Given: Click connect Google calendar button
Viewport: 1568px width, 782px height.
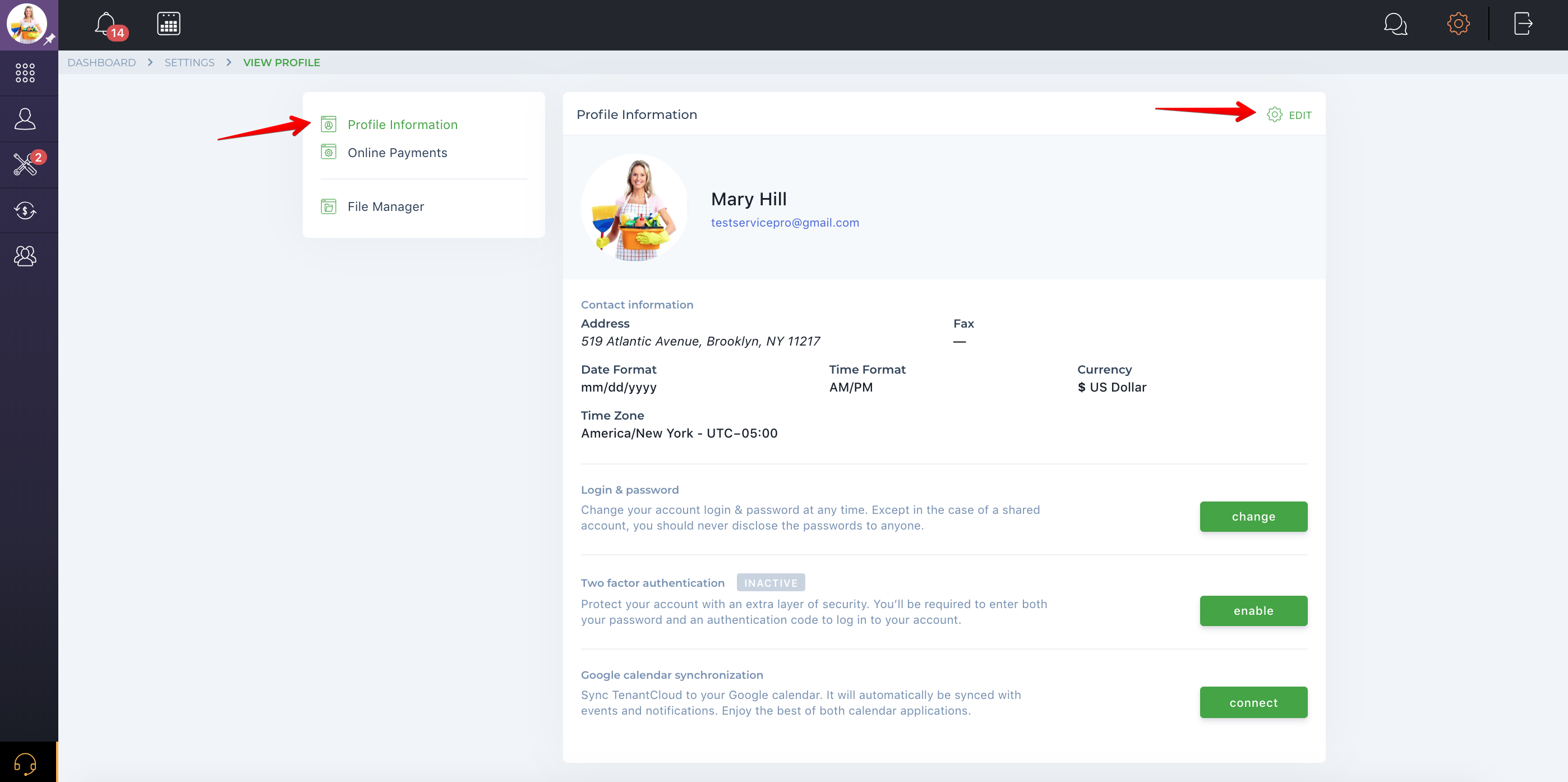Looking at the screenshot, I should [1253, 702].
